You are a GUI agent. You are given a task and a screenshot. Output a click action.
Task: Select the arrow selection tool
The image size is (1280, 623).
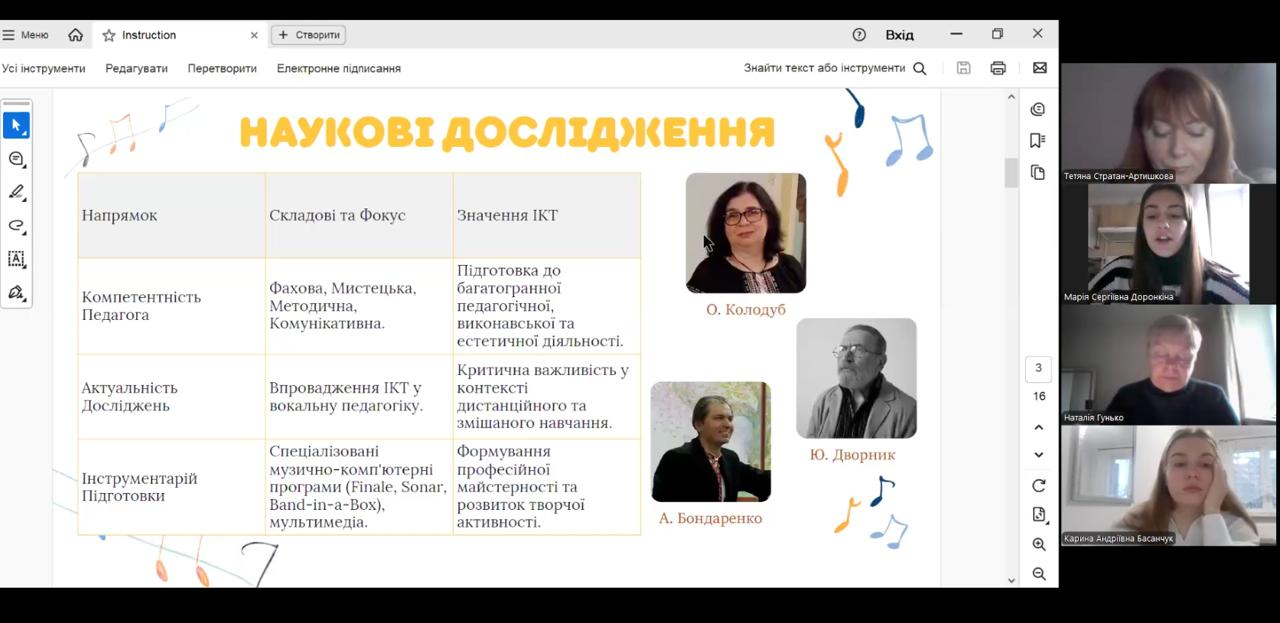coord(16,125)
